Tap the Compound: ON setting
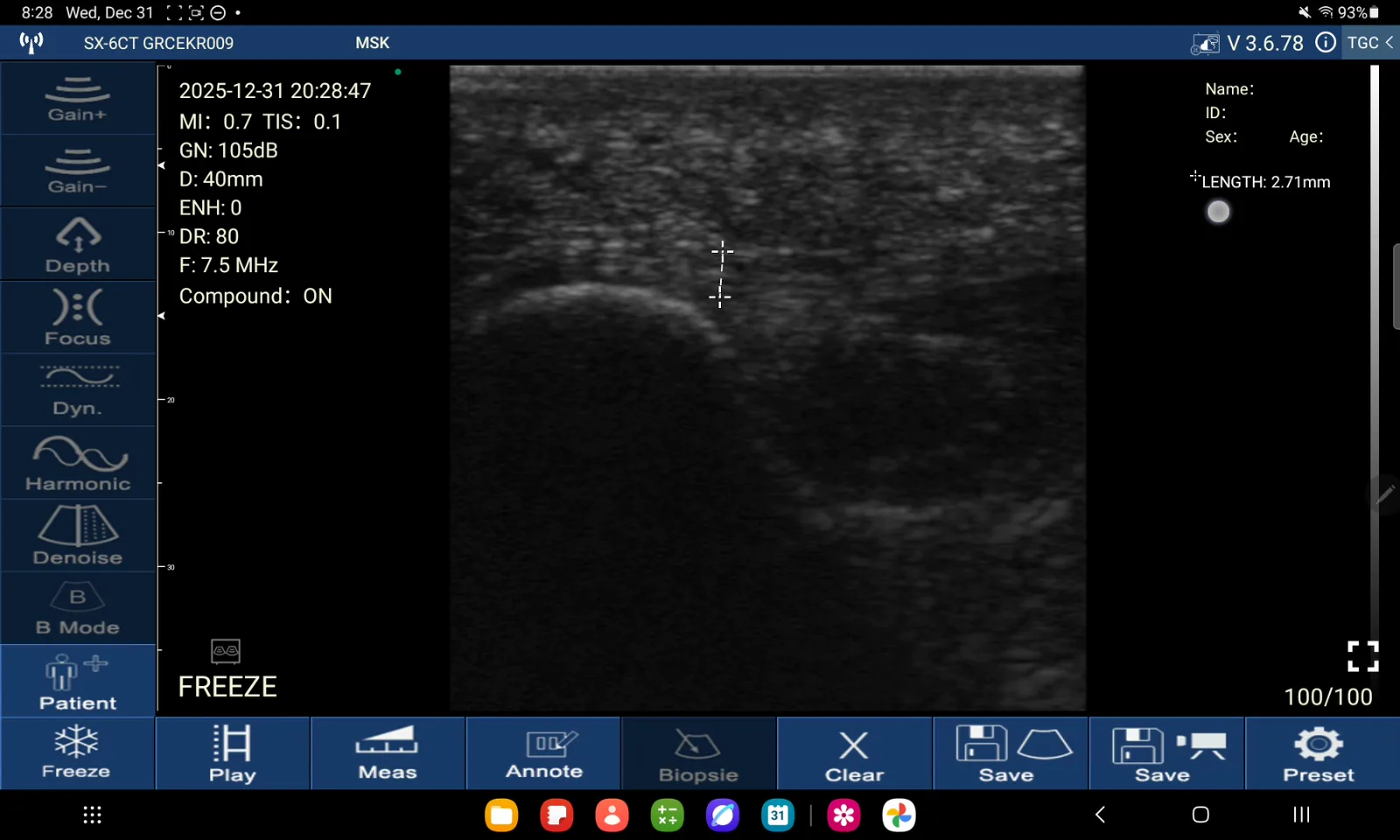1400x840 pixels. (255, 296)
